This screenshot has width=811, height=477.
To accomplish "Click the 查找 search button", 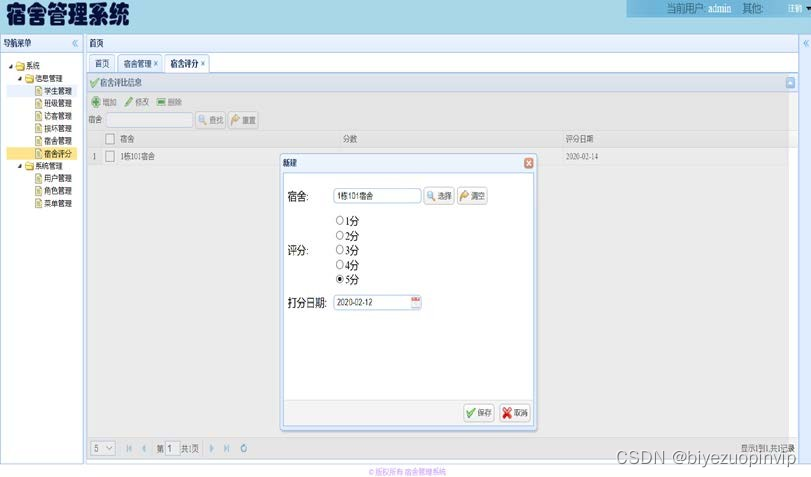I will [x=211, y=120].
